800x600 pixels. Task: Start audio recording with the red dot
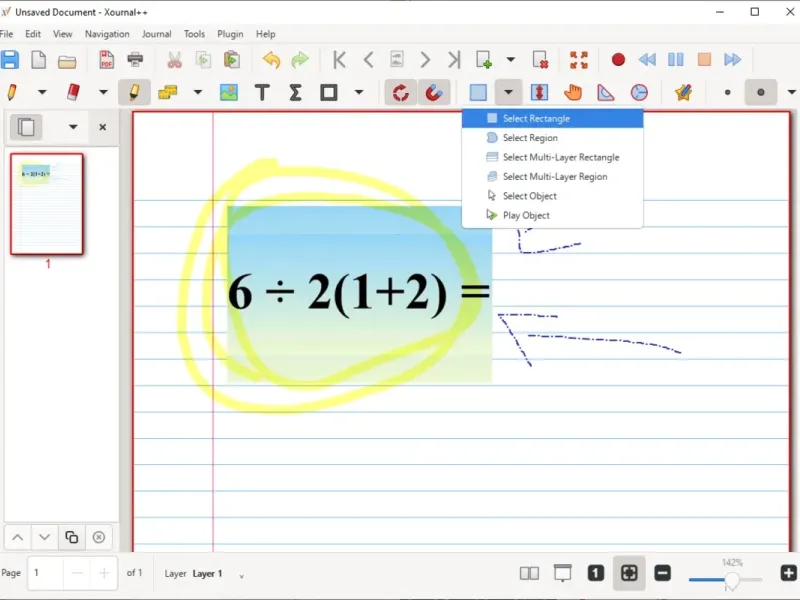click(618, 60)
